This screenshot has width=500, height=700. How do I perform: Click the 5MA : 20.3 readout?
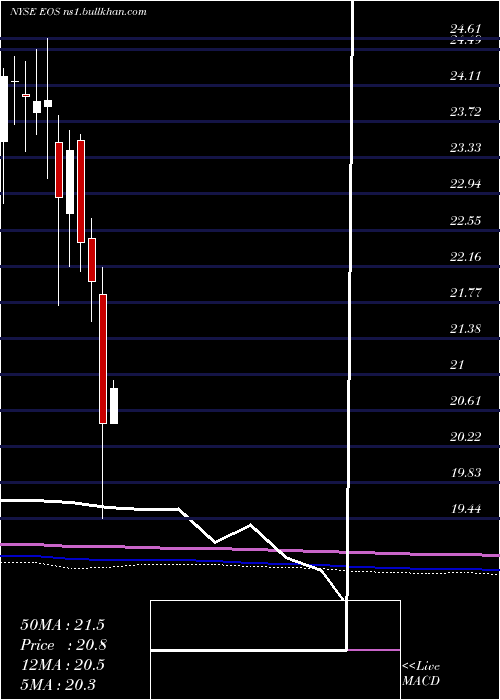coord(58,684)
